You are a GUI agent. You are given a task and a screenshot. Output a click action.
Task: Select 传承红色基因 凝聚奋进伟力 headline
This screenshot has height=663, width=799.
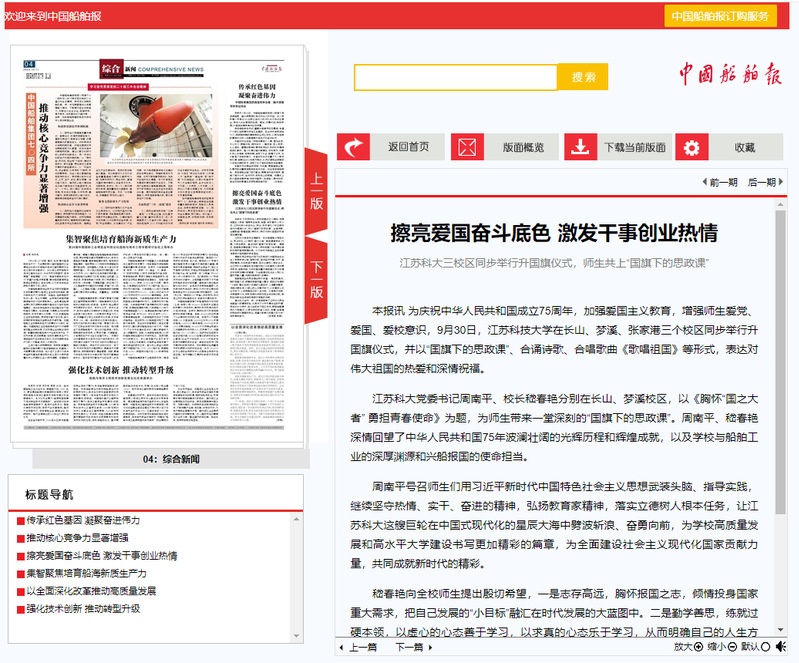click(83, 520)
